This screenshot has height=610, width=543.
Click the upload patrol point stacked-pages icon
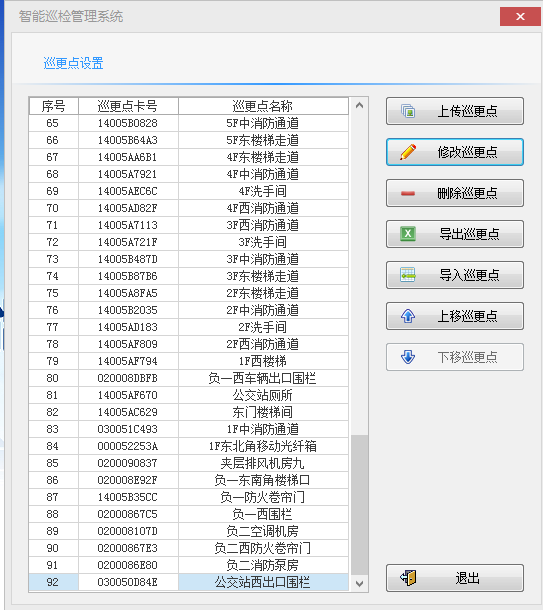tap(408, 111)
